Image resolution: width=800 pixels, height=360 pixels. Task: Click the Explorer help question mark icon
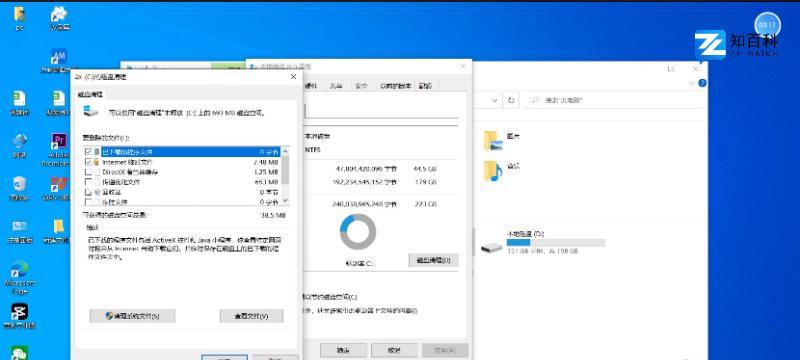tap(703, 83)
